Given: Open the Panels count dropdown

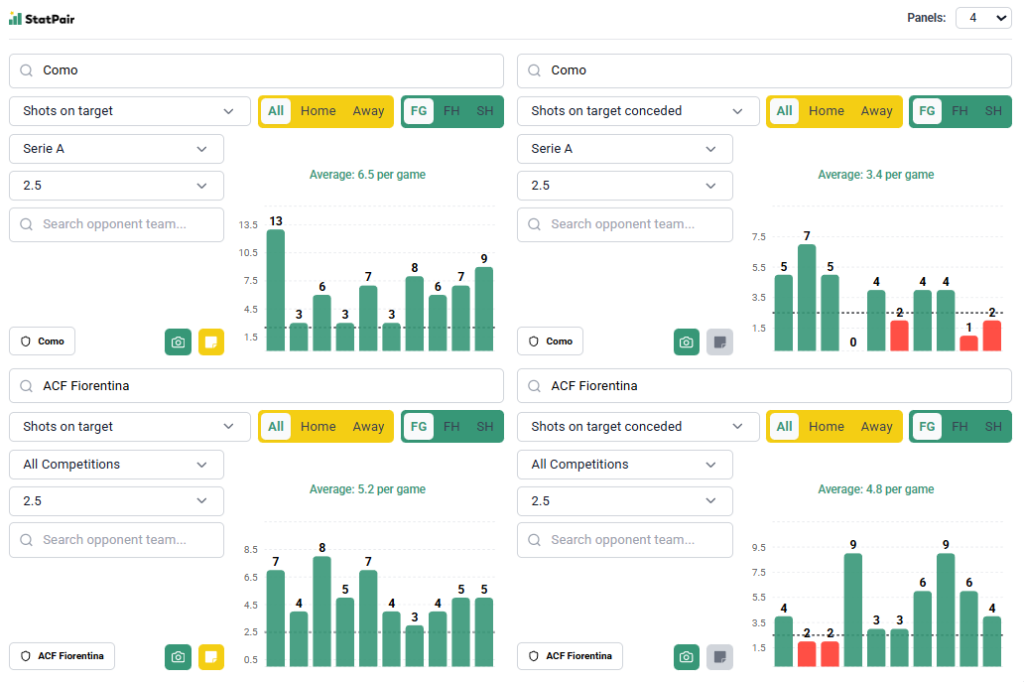Looking at the screenshot, I should 983,18.
